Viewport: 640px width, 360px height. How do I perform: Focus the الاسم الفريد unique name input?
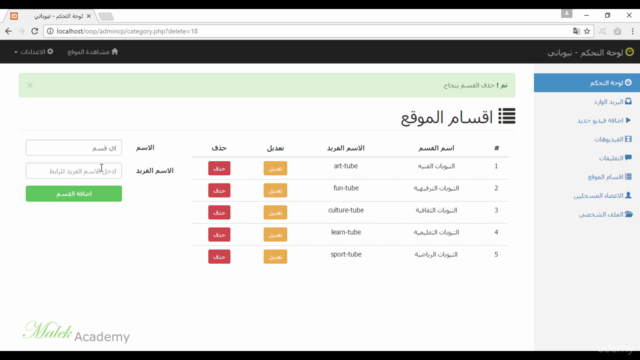tap(74, 171)
